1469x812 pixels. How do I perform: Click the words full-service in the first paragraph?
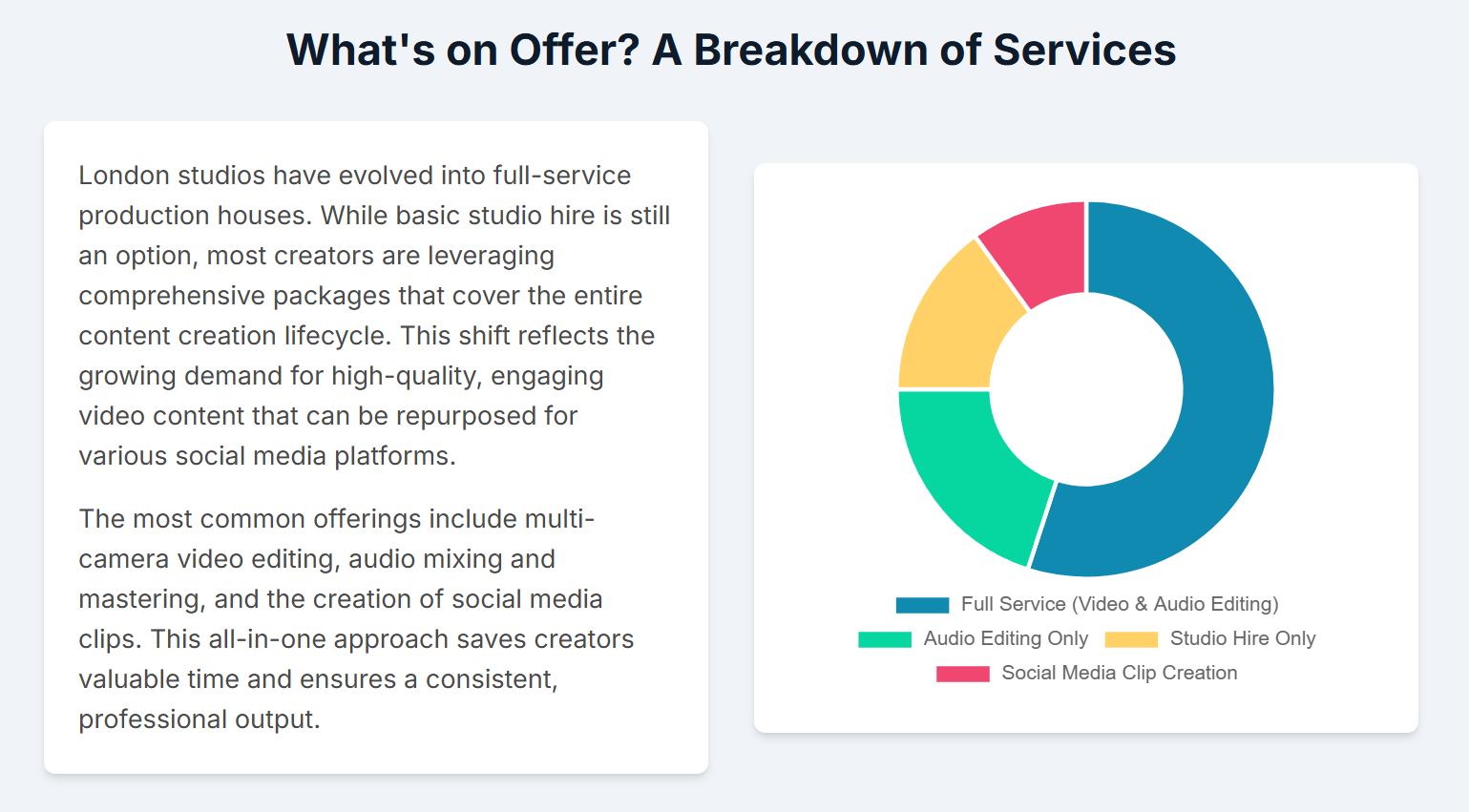(x=562, y=176)
